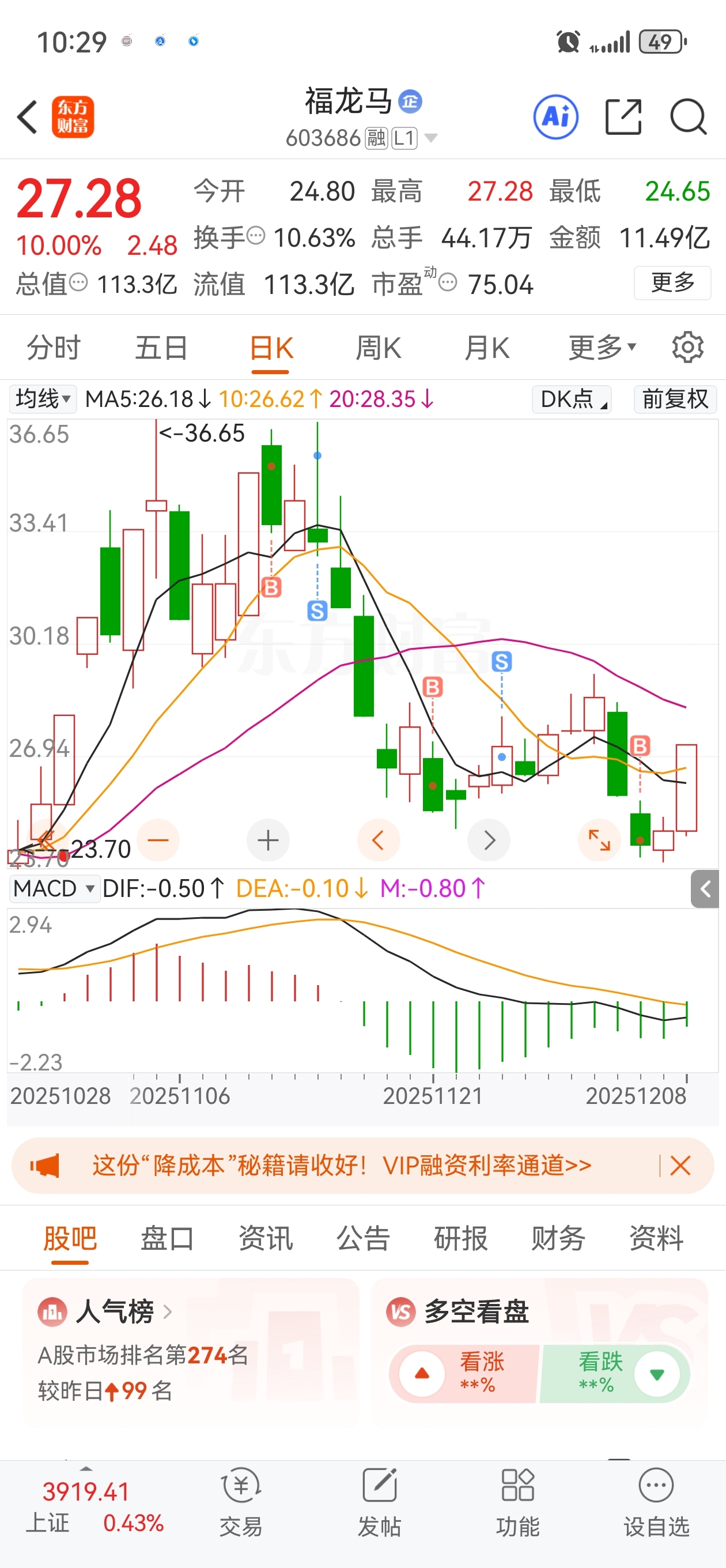Tap price 27.28 headline
Viewport: 726px width, 1568px height.
point(78,198)
